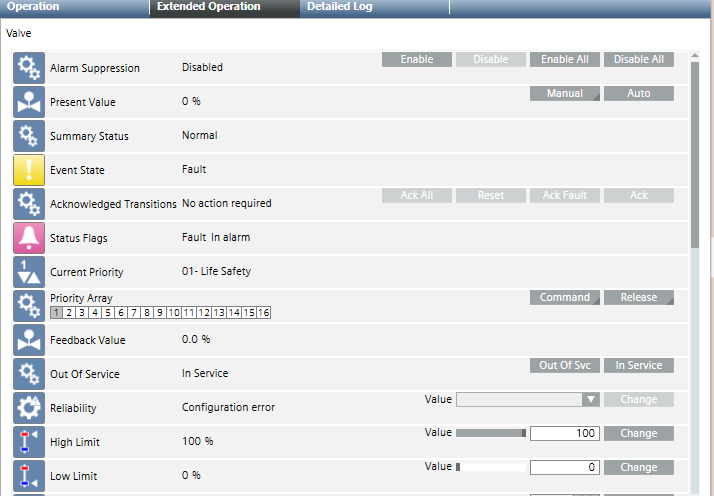
Task: Click the pink Status Flags bell icon
Action: click(x=29, y=238)
